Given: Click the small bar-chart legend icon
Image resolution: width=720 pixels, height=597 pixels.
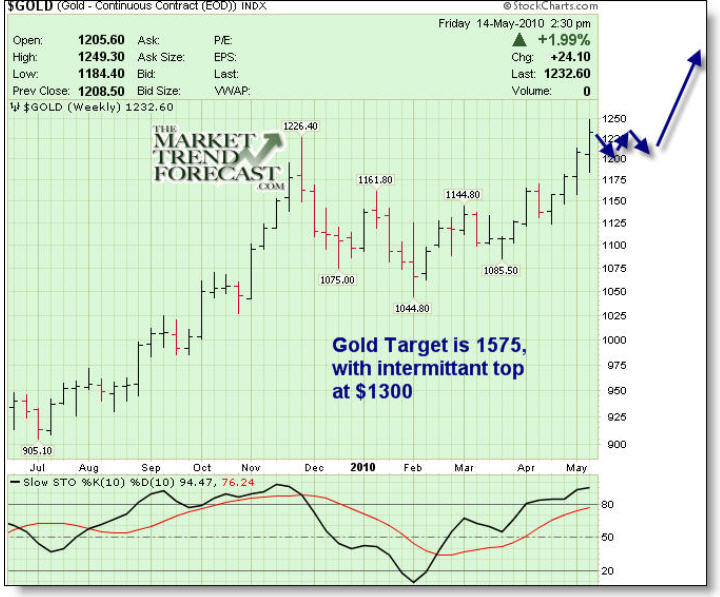Looking at the screenshot, I should [15, 107].
